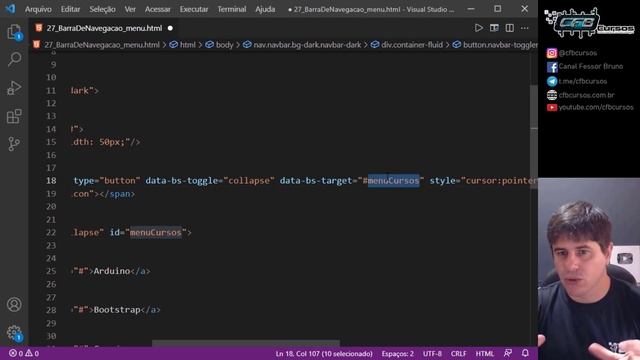The height and width of the screenshot is (360, 640).
Task: Click the closing span tag on line 19
Action: [x=117, y=194]
